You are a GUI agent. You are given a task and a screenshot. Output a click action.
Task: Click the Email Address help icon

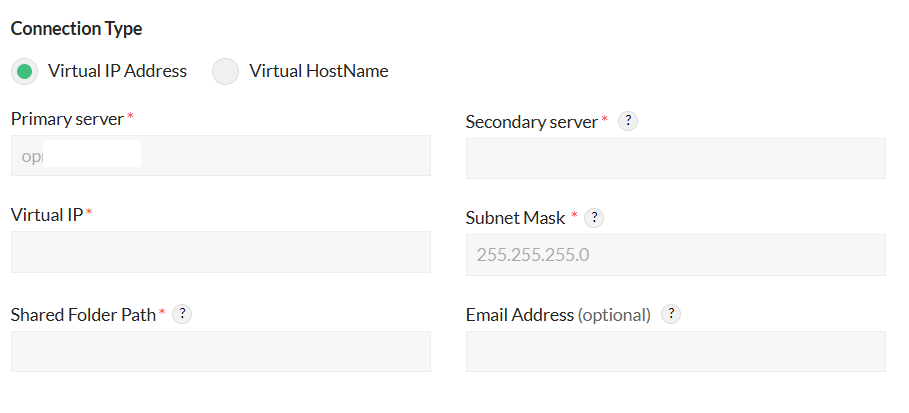click(x=672, y=314)
